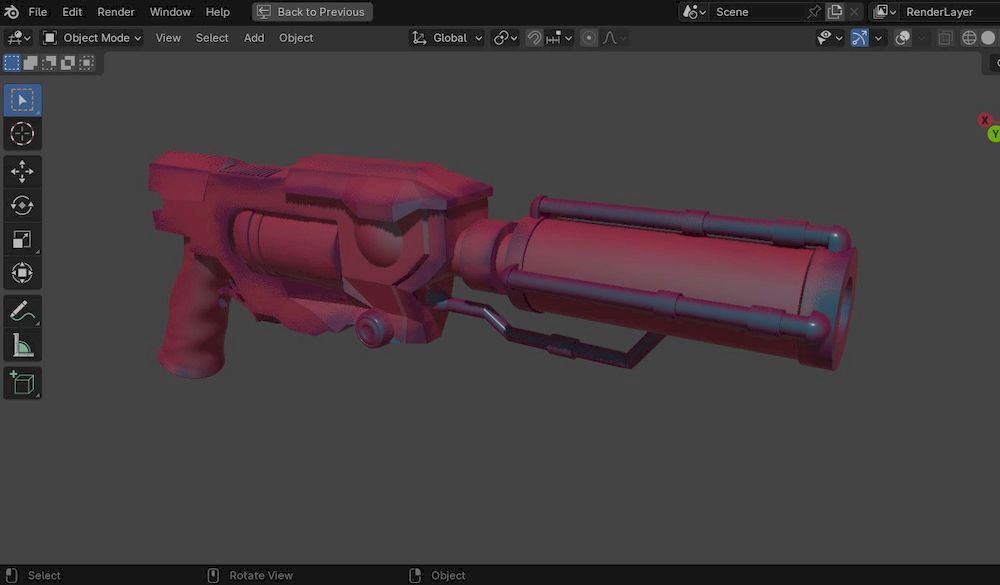1000x585 pixels.
Task: Pick the Transform tool
Action: point(22,273)
